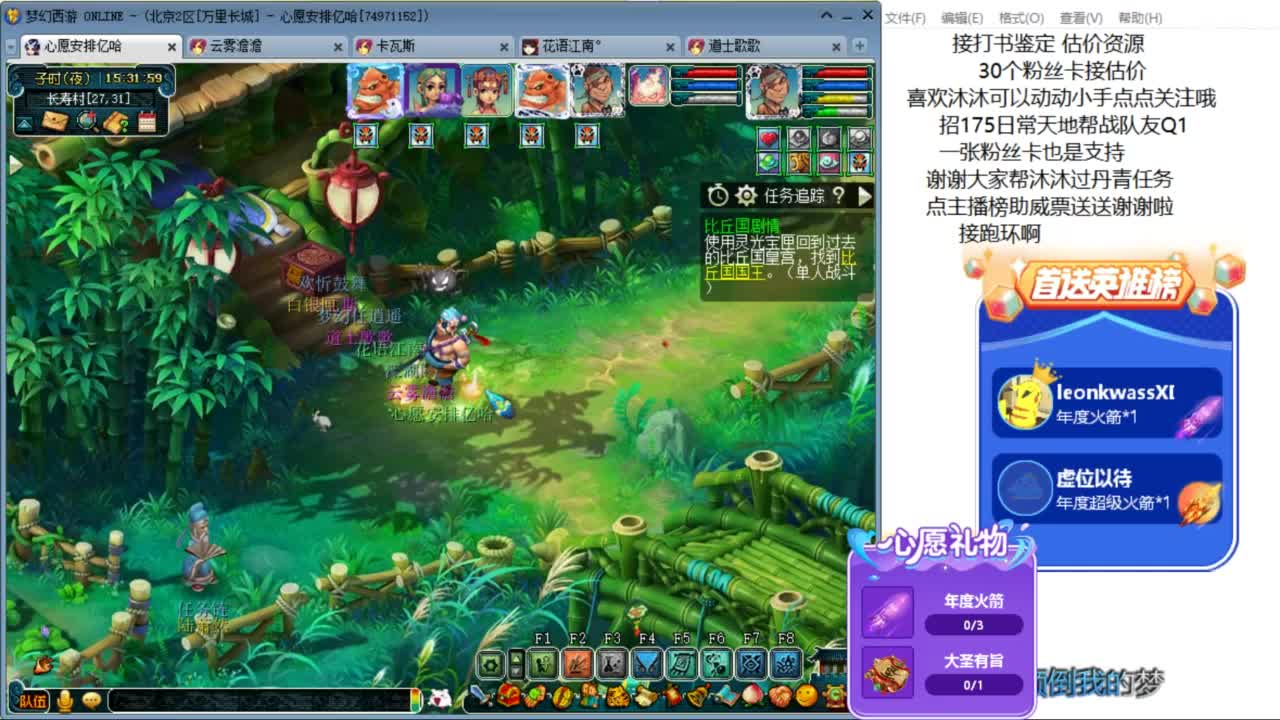Use the F8 skill shortcut slot
Viewport: 1280px width, 720px height.
[x=786, y=663]
